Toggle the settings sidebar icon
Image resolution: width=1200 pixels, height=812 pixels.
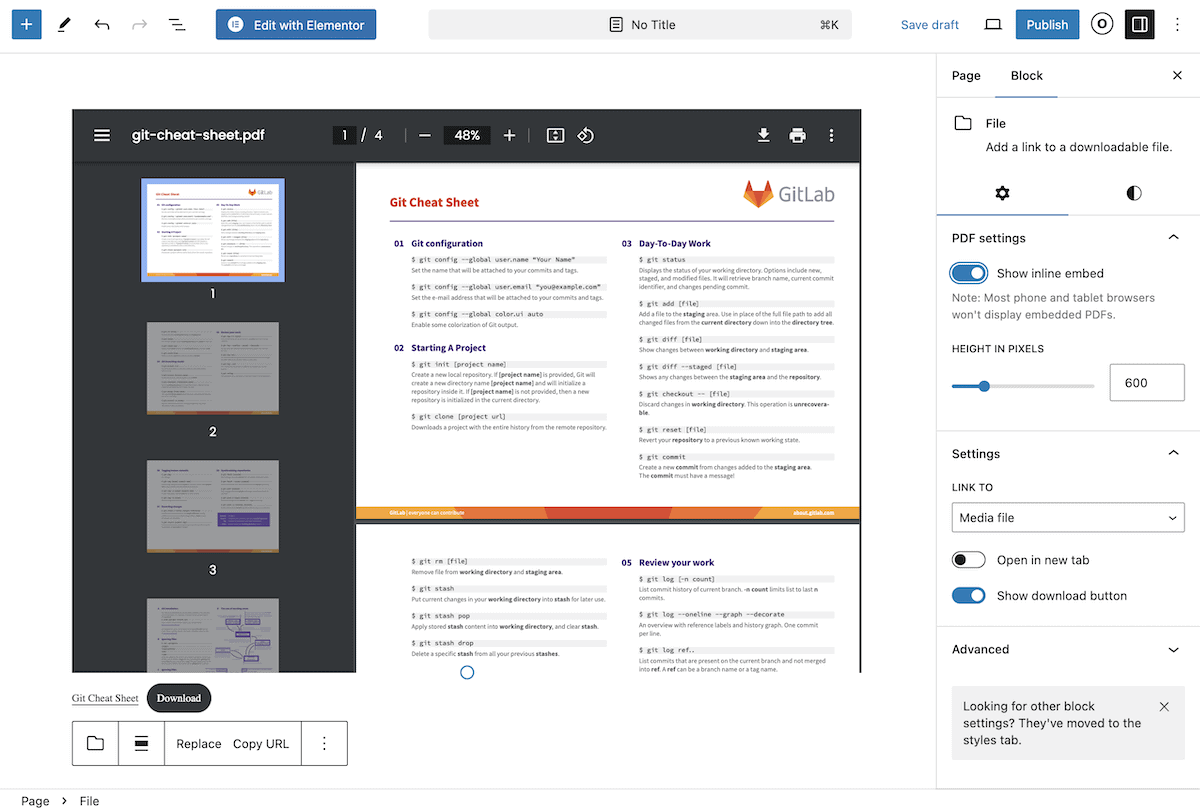(x=1139, y=25)
